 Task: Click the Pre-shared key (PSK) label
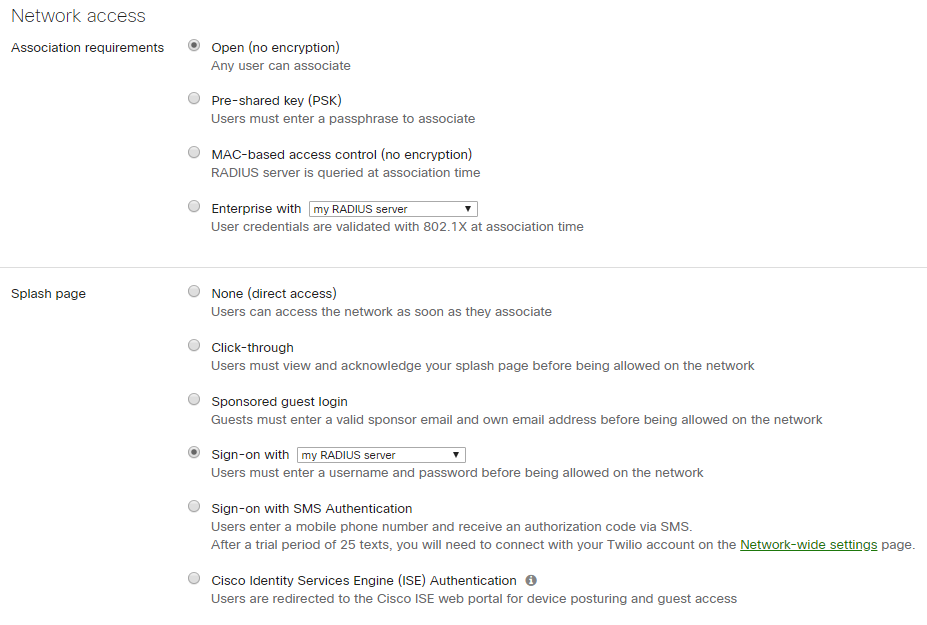277,101
